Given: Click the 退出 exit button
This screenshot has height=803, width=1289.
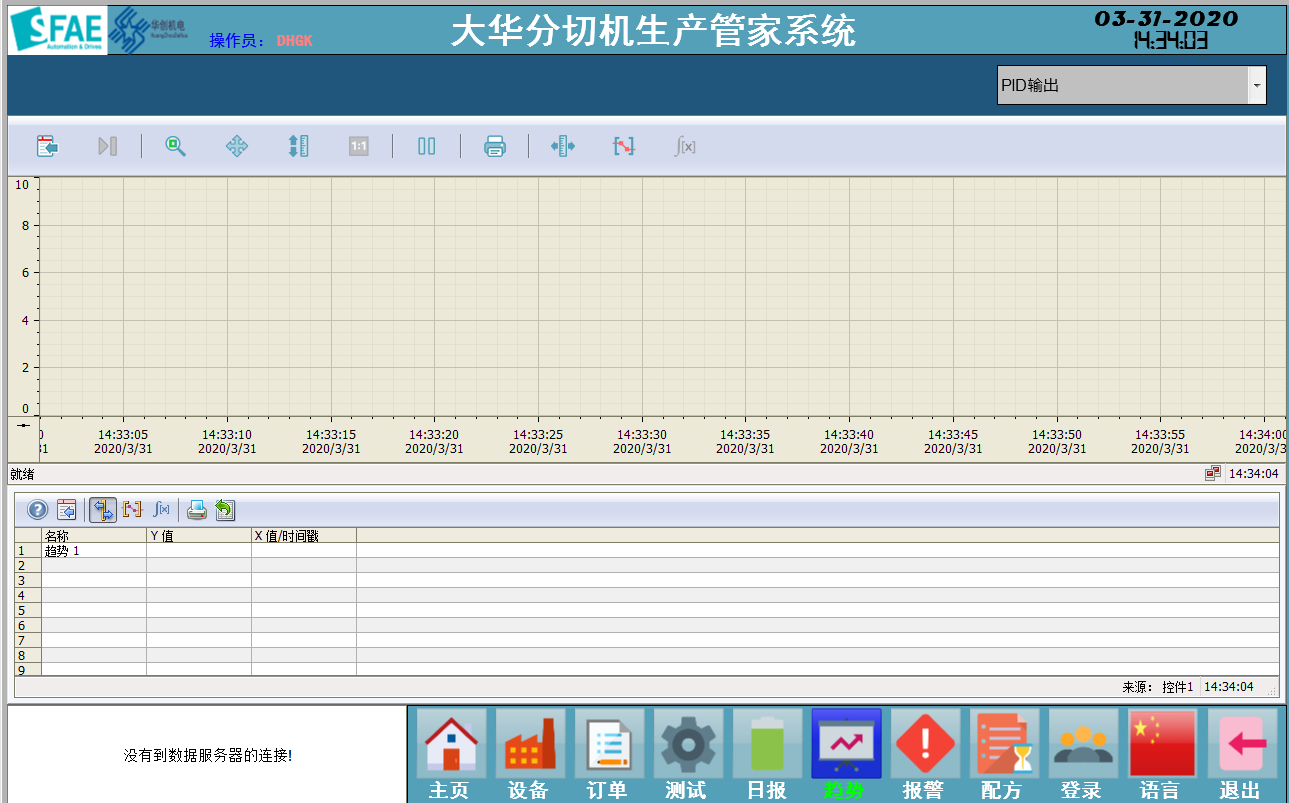Looking at the screenshot, I should click(x=1241, y=755).
